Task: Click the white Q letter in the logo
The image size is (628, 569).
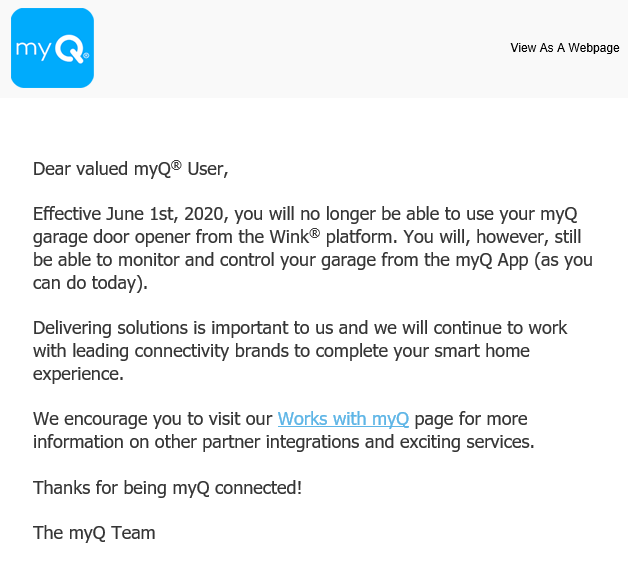Action: pos(69,49)
